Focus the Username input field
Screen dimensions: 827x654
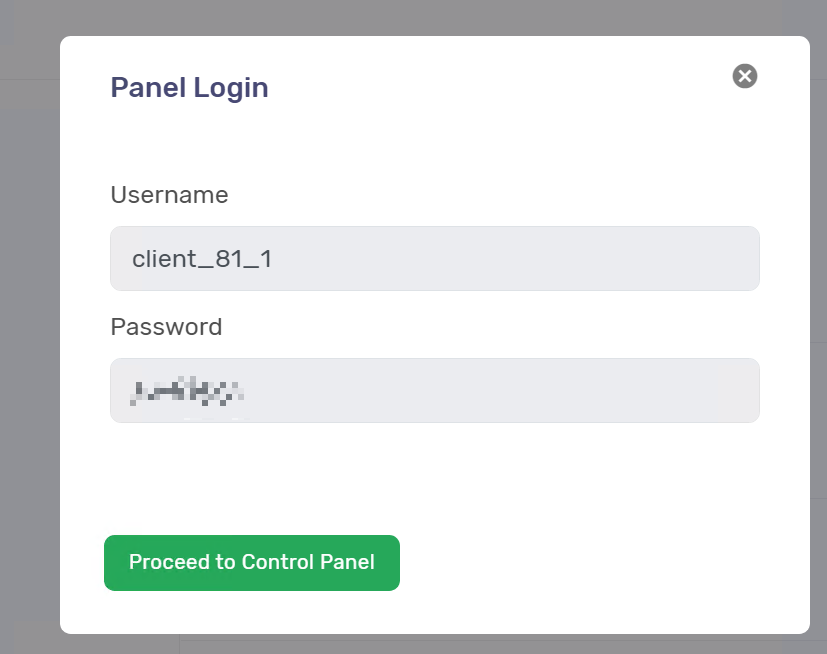(435, 258)
